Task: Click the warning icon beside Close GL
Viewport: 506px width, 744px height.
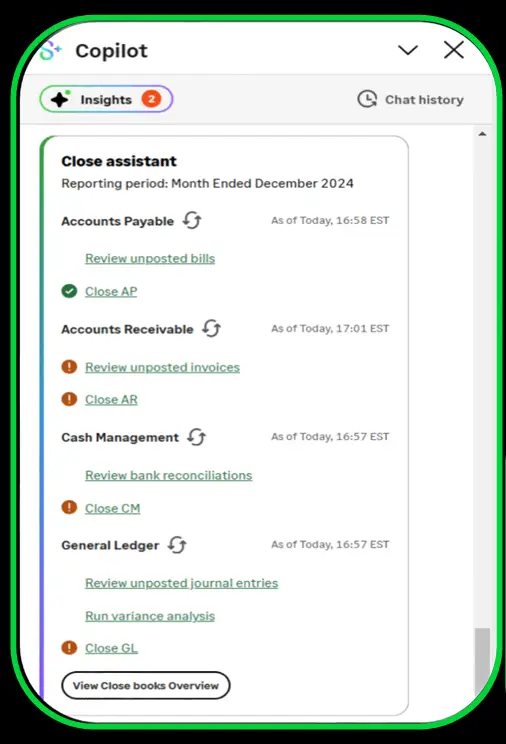Action: click(69, 647)
